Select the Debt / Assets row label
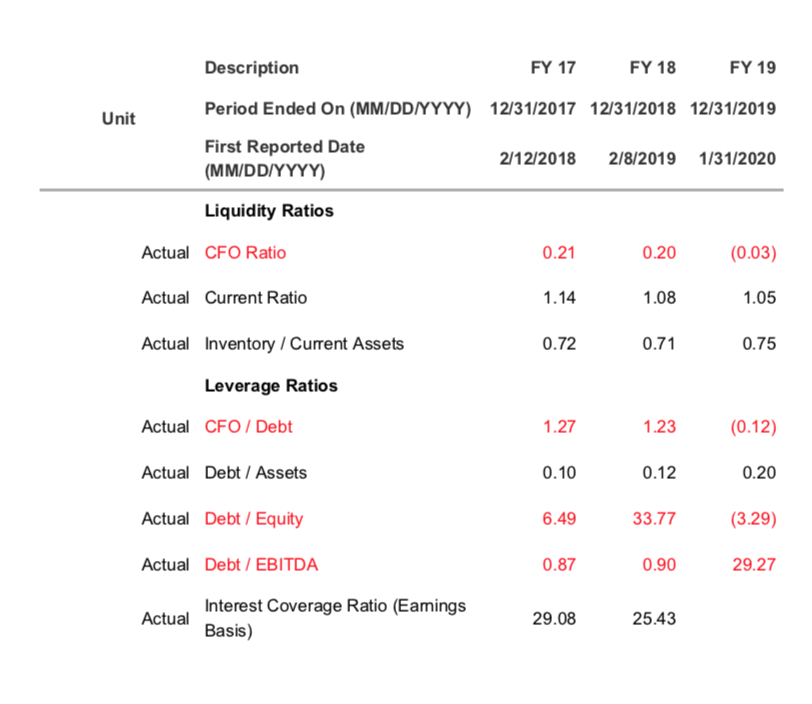 coord(255,473)
